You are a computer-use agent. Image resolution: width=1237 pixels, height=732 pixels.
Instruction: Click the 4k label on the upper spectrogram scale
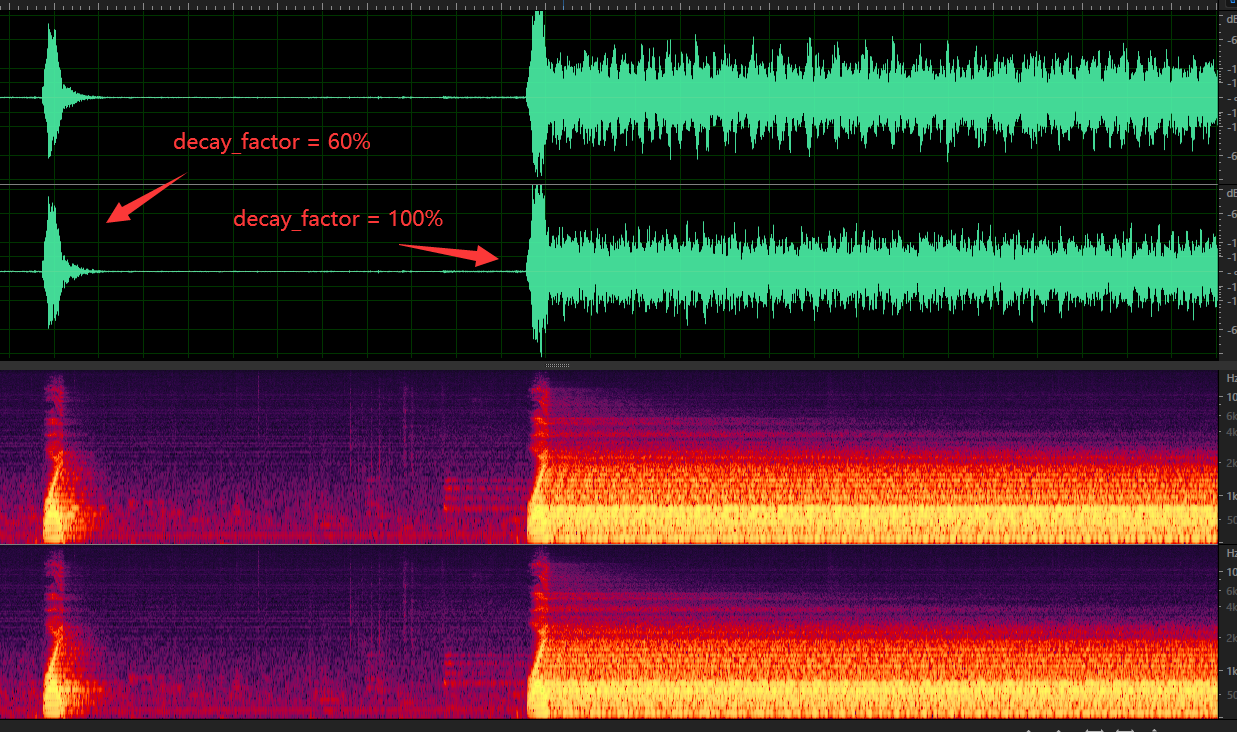1231,432
